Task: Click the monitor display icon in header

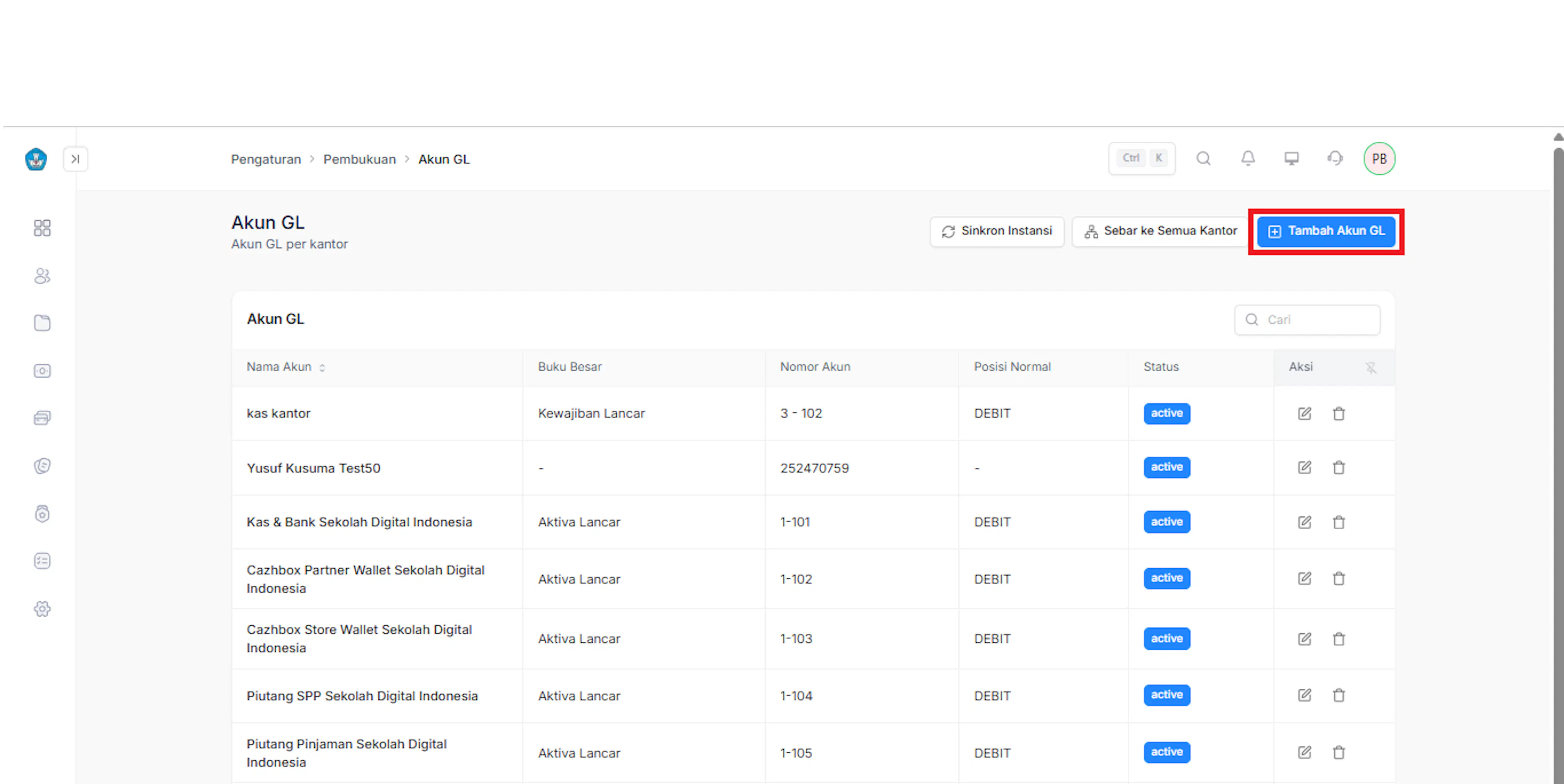Action: (1292, 158)
